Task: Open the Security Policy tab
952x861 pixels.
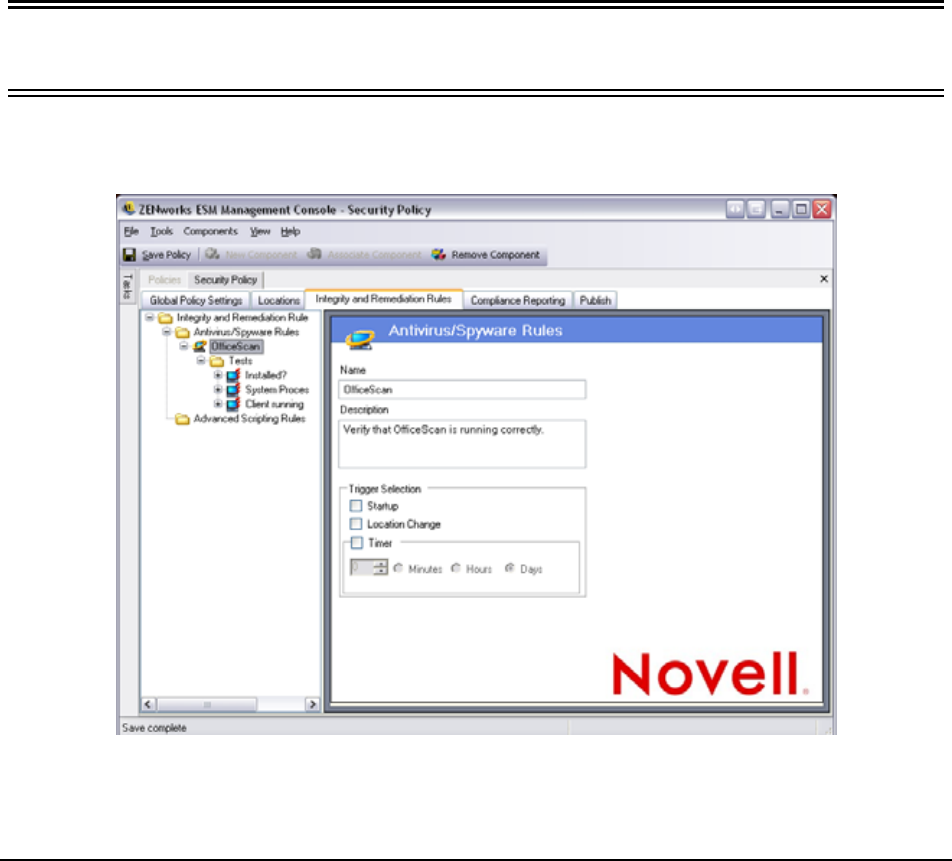Action: [225, 280]
